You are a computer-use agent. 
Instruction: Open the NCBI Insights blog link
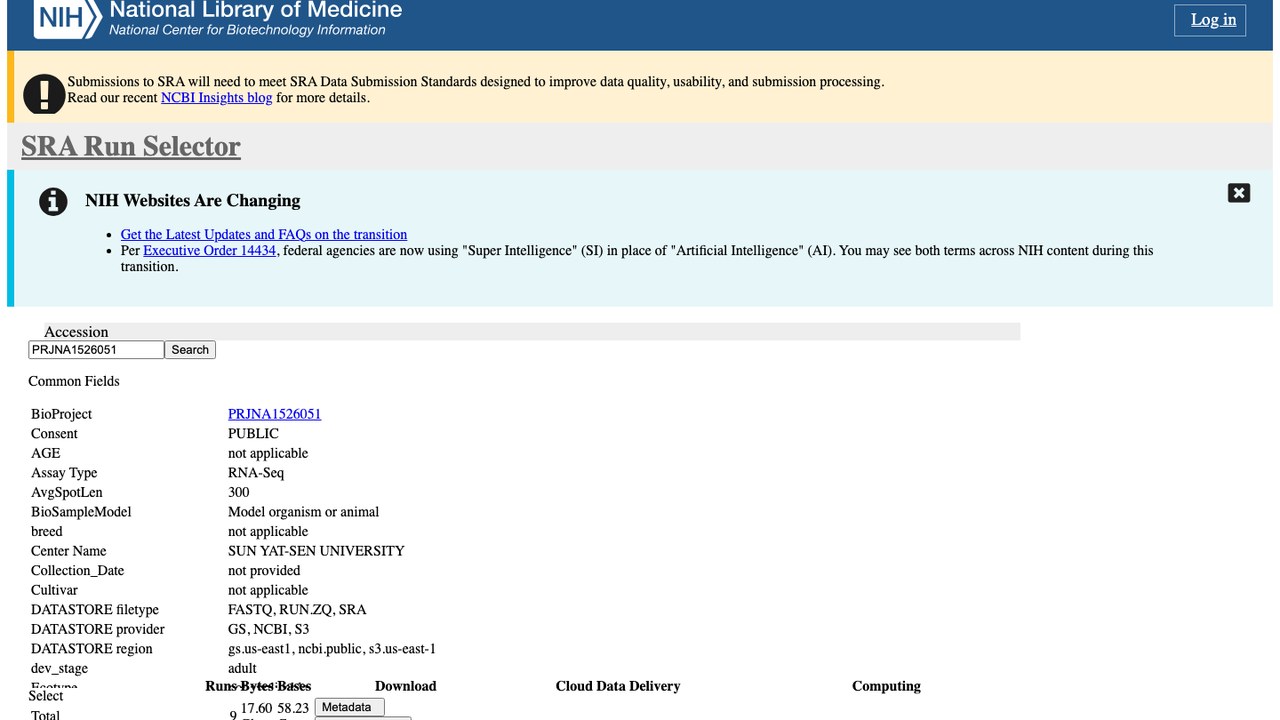coord(216,98)
